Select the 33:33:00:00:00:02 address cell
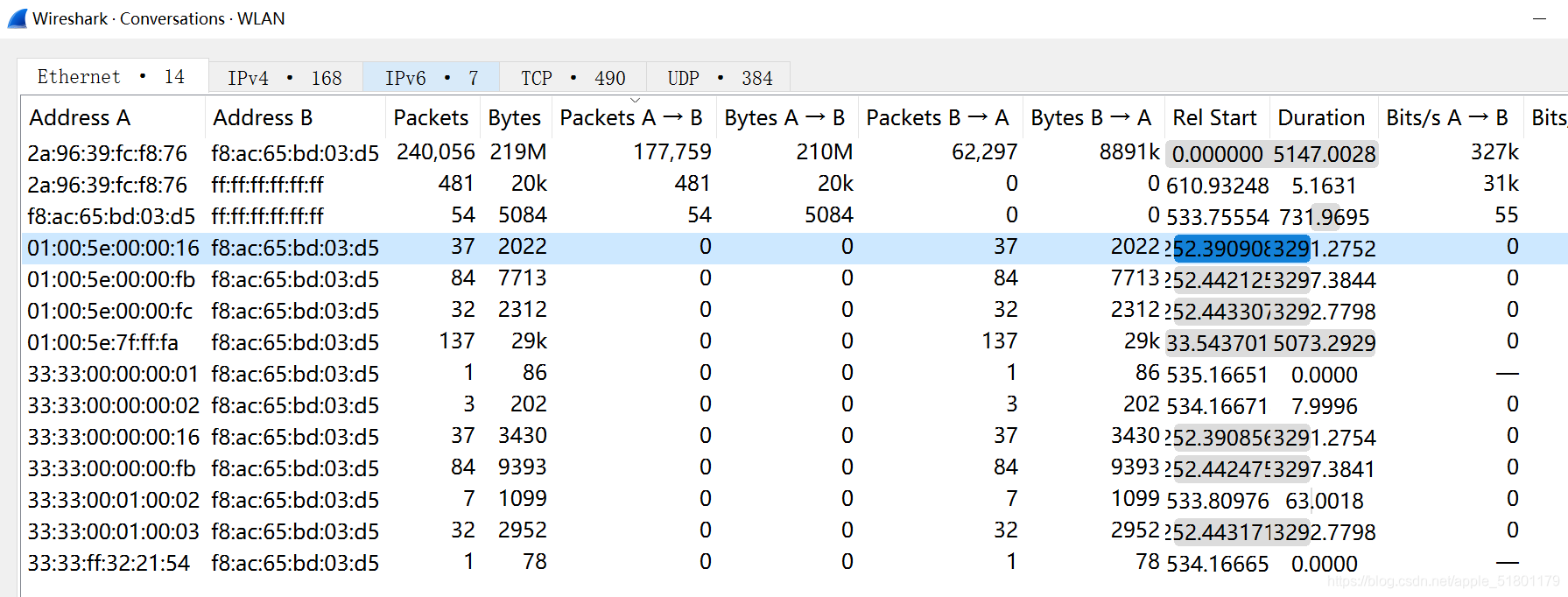Screen dimensions: 1568x597 [x=113, y=405]
